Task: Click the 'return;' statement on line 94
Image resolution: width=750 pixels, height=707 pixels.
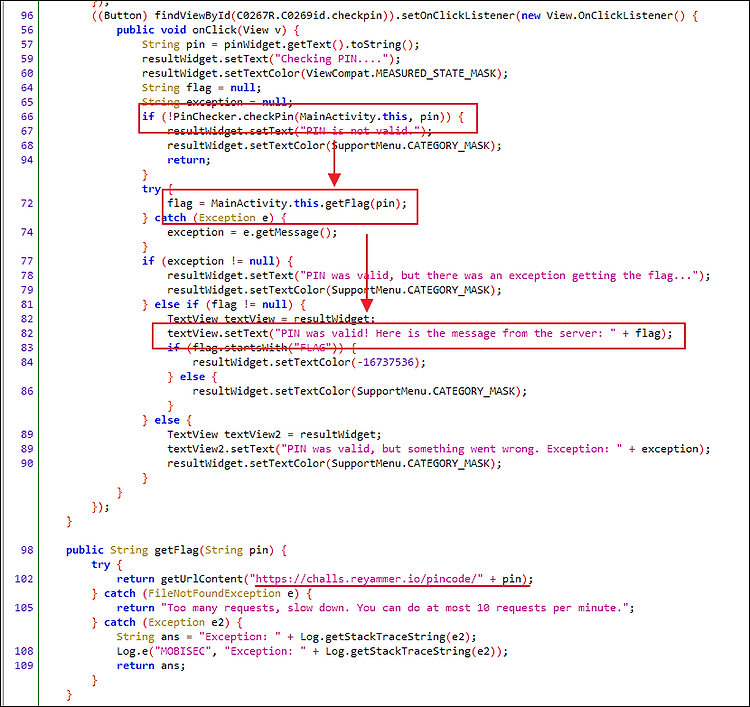Action: tap(188, 160)
